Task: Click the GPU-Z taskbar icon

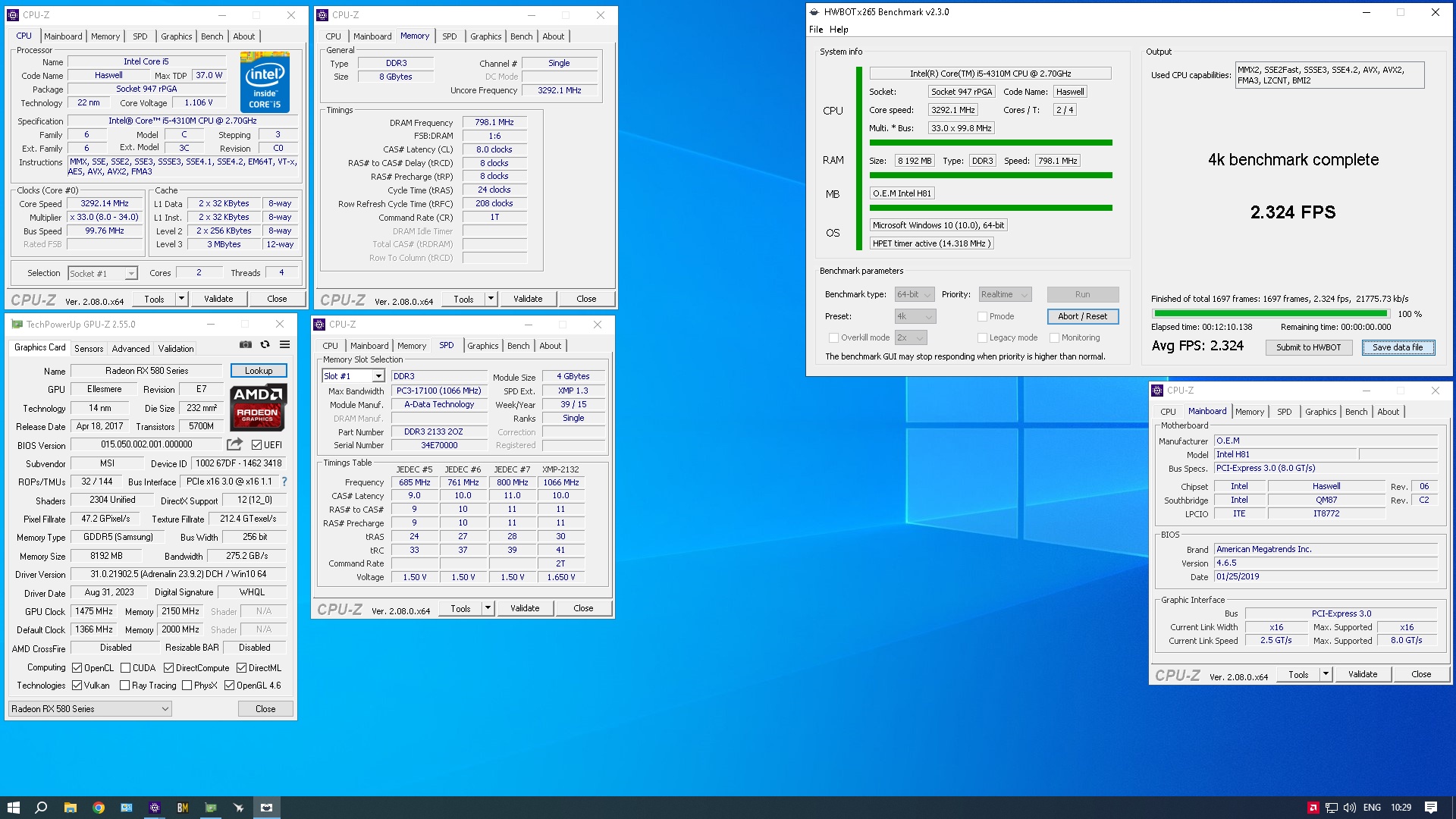Action: click(210, 808)
